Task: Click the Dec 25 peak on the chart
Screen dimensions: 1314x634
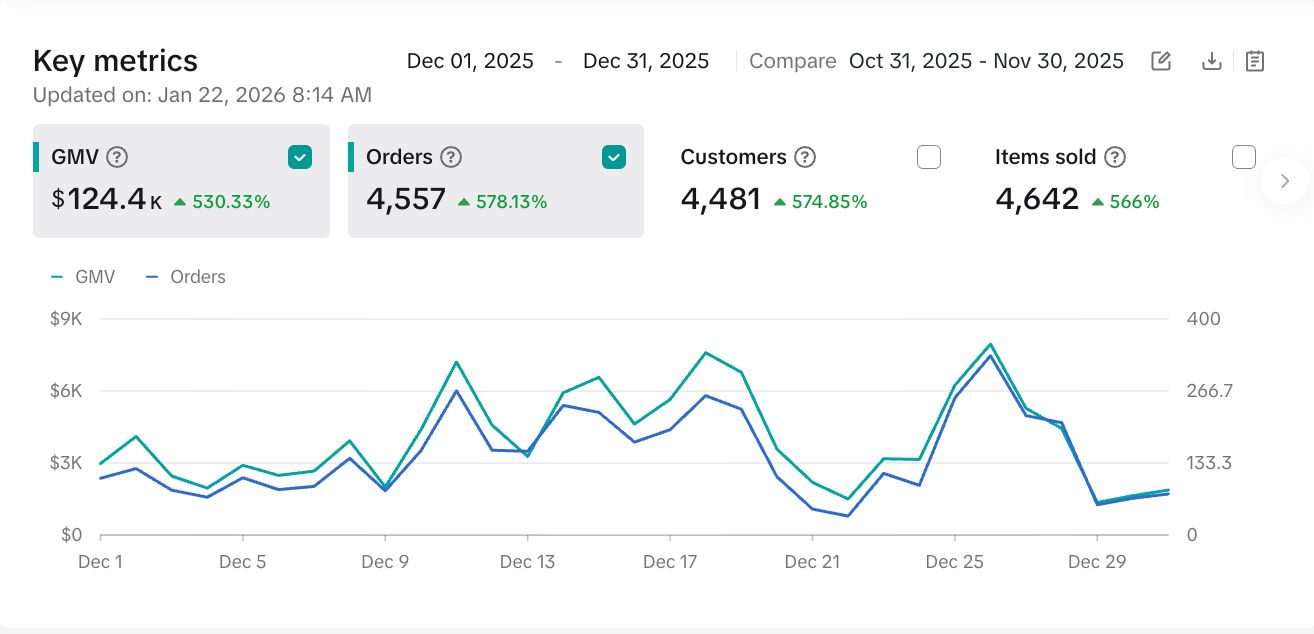Action: coord(990,345)
